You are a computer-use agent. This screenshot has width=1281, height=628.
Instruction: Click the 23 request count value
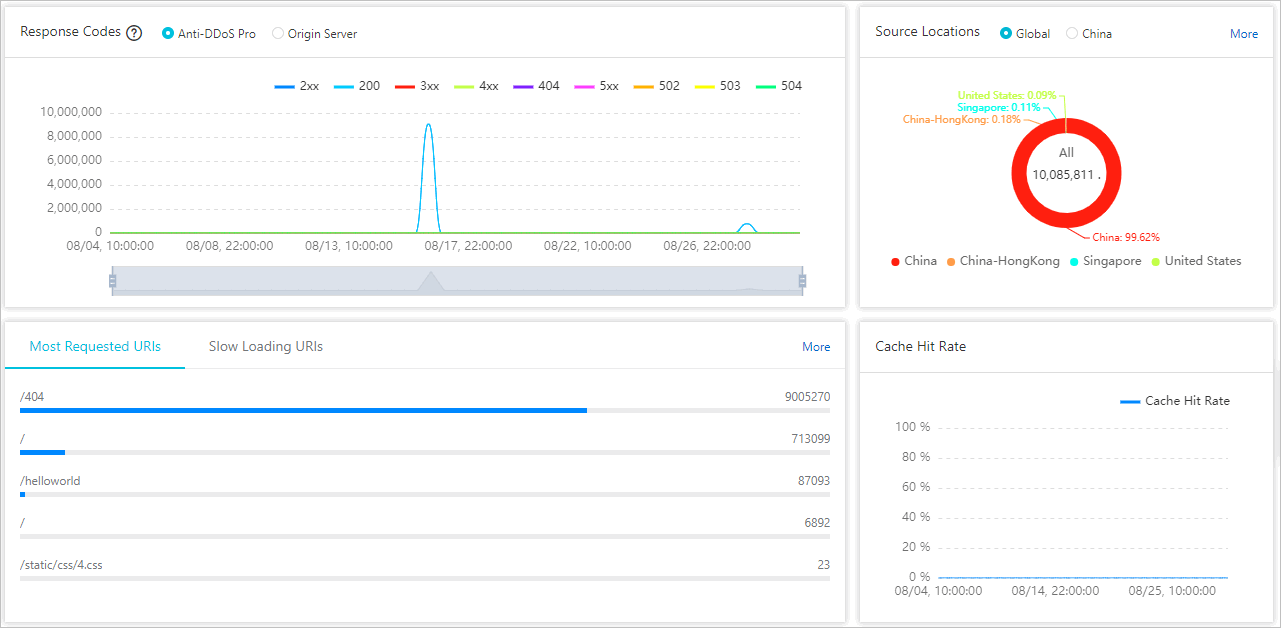(823, 565)
